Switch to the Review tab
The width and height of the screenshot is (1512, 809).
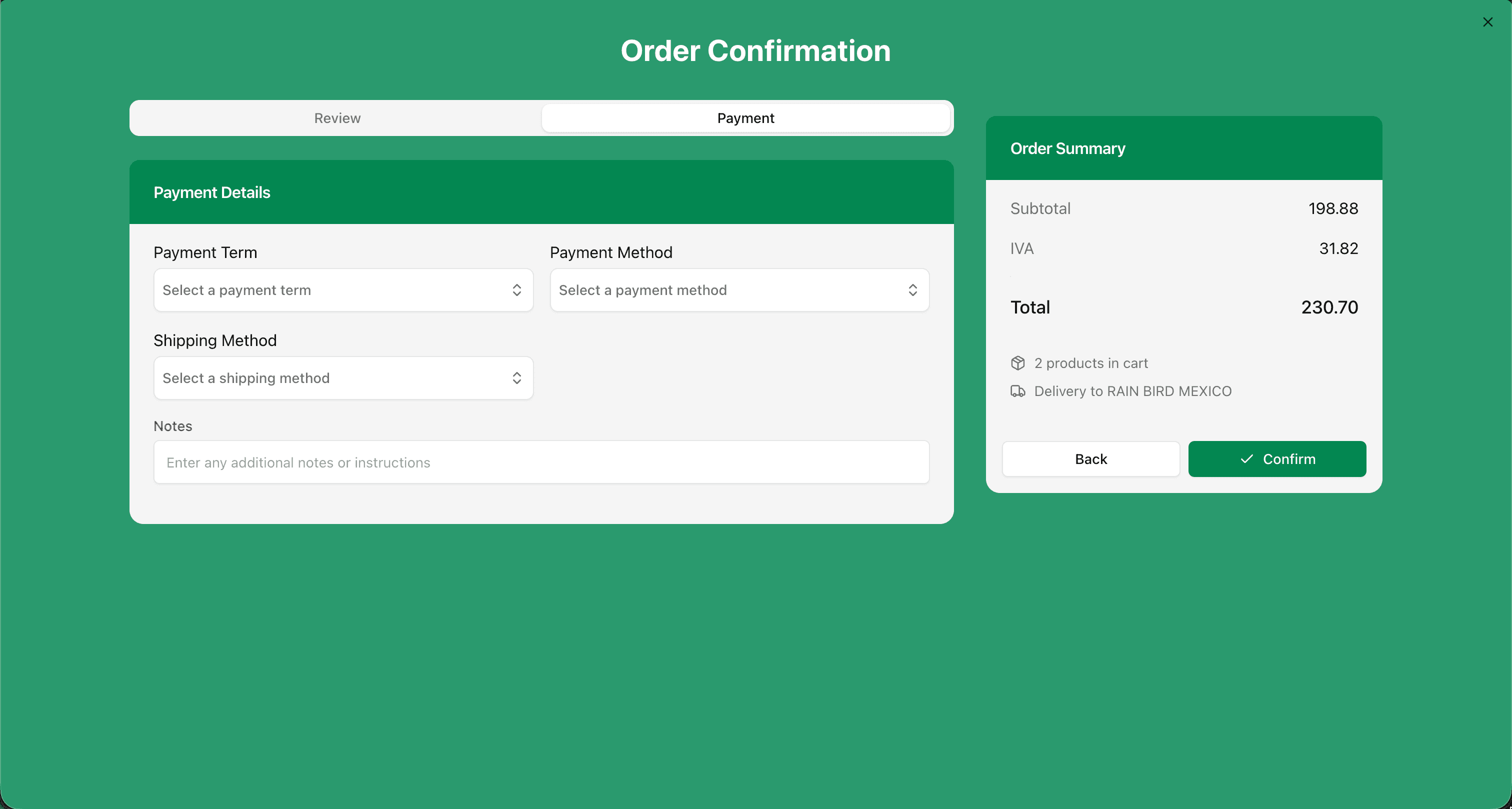(337, 118)
